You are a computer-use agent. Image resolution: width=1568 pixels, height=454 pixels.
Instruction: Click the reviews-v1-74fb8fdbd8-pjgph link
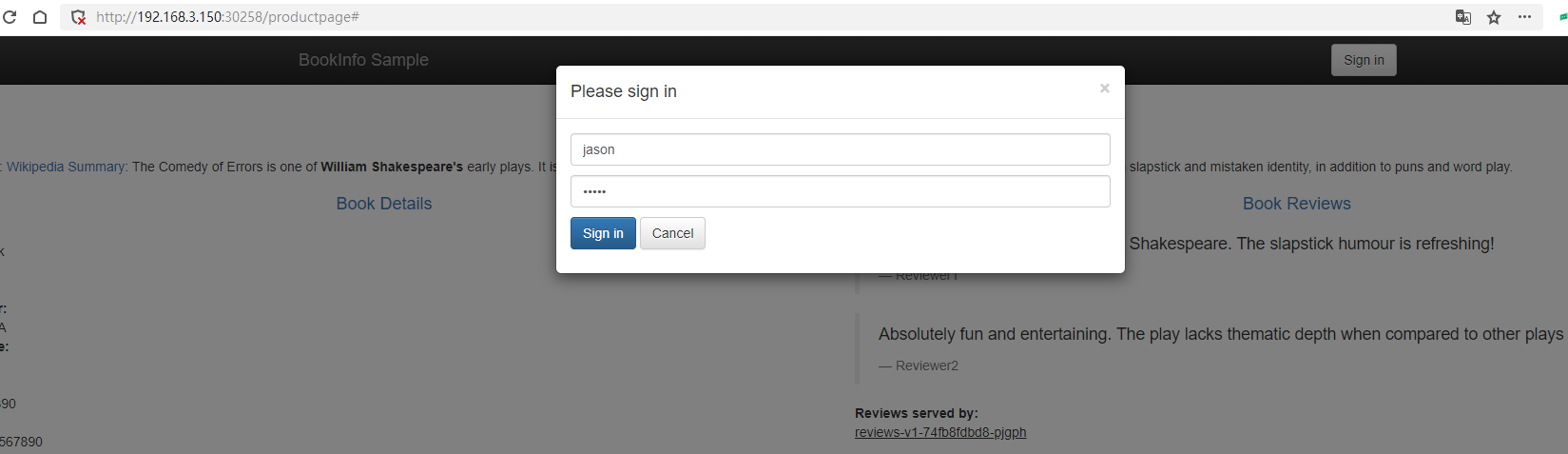pos(940,432)
